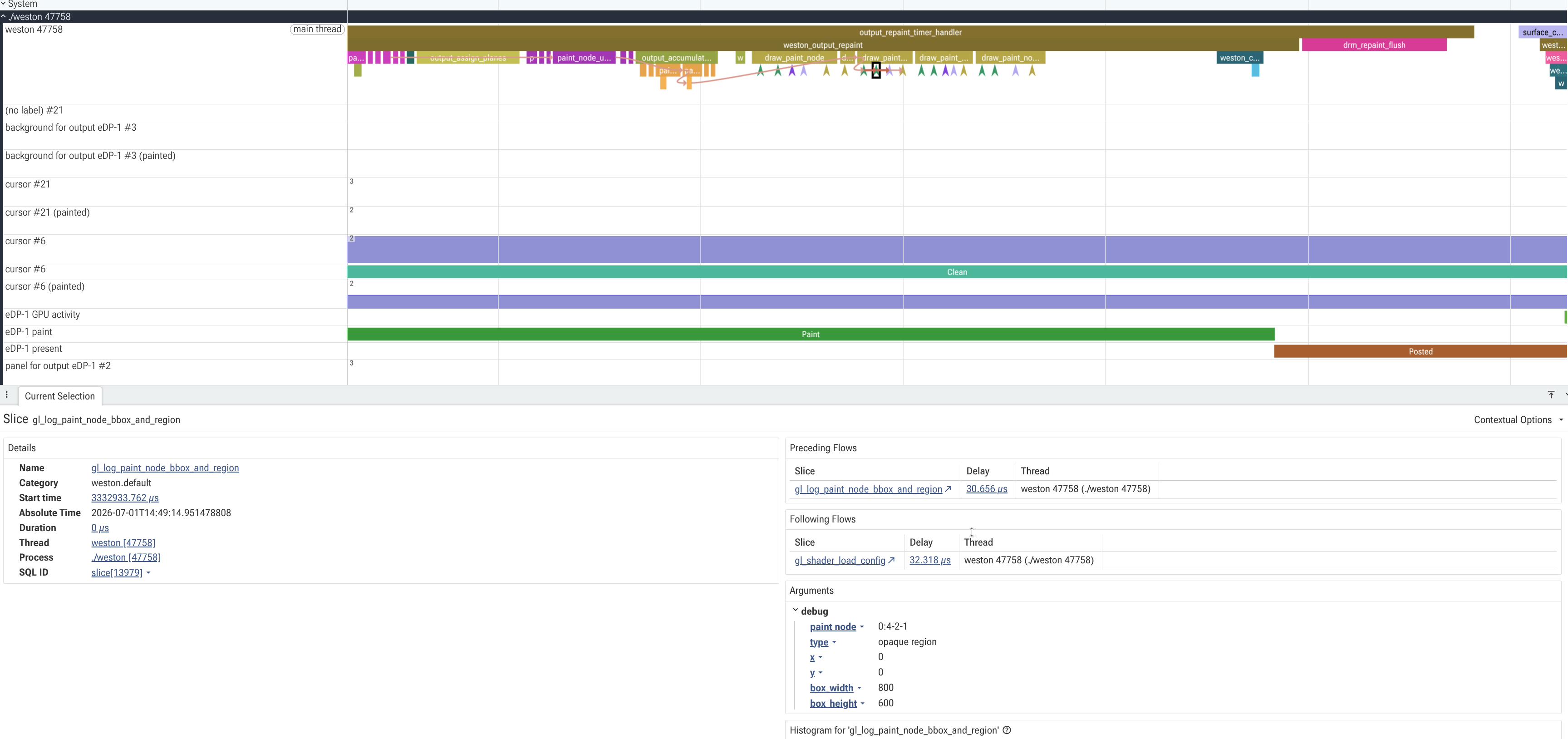The image size is (1568, 739).
Task: Open the weston [47758] thread link
Action: 123,543
